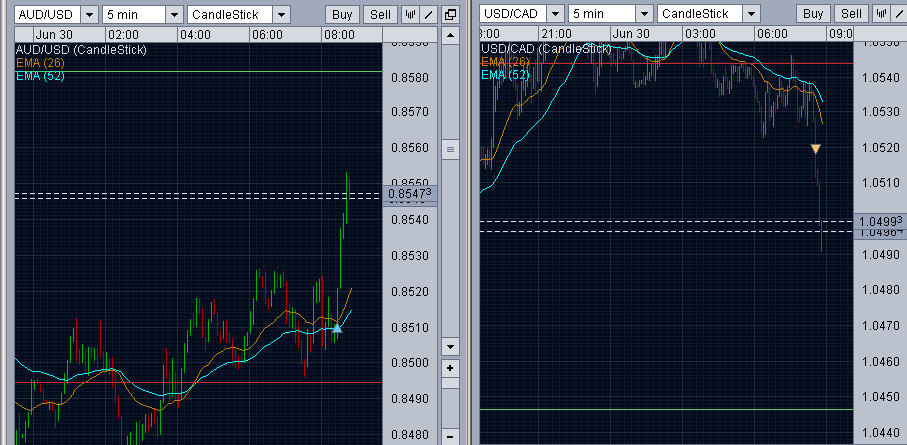Click current price tag 0.8547 on AUD/USD axis
This screenshot has height=445, width=907.
pos(410,193)
